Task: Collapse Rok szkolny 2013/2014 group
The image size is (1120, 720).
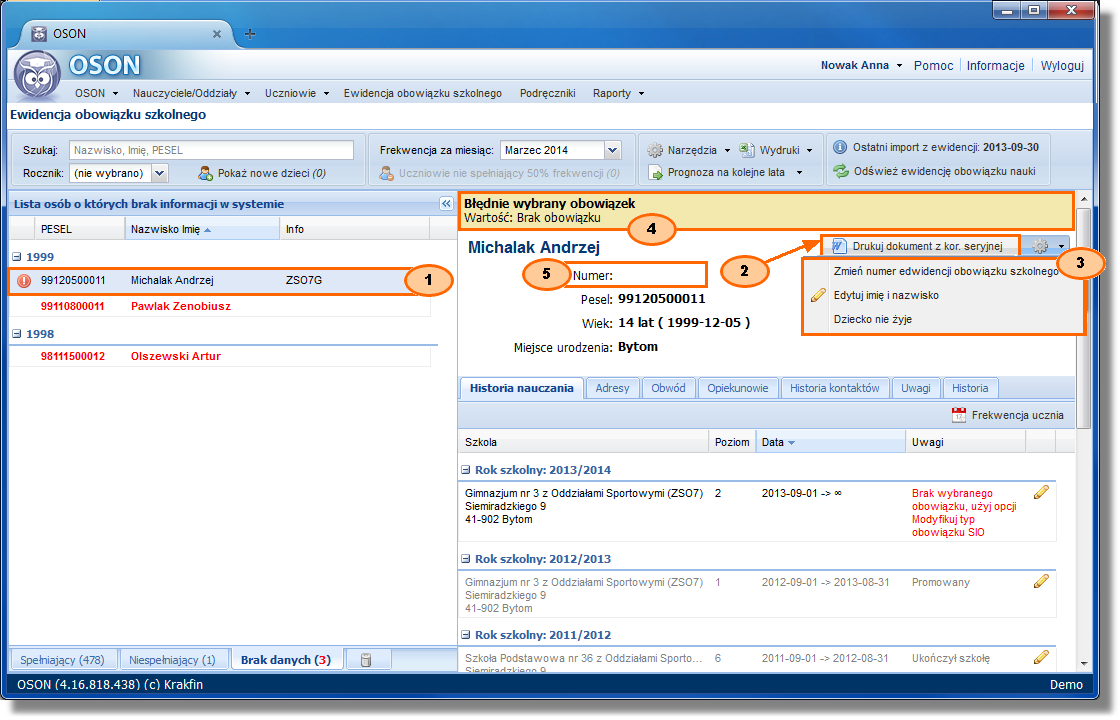Action: coord(466,470)
